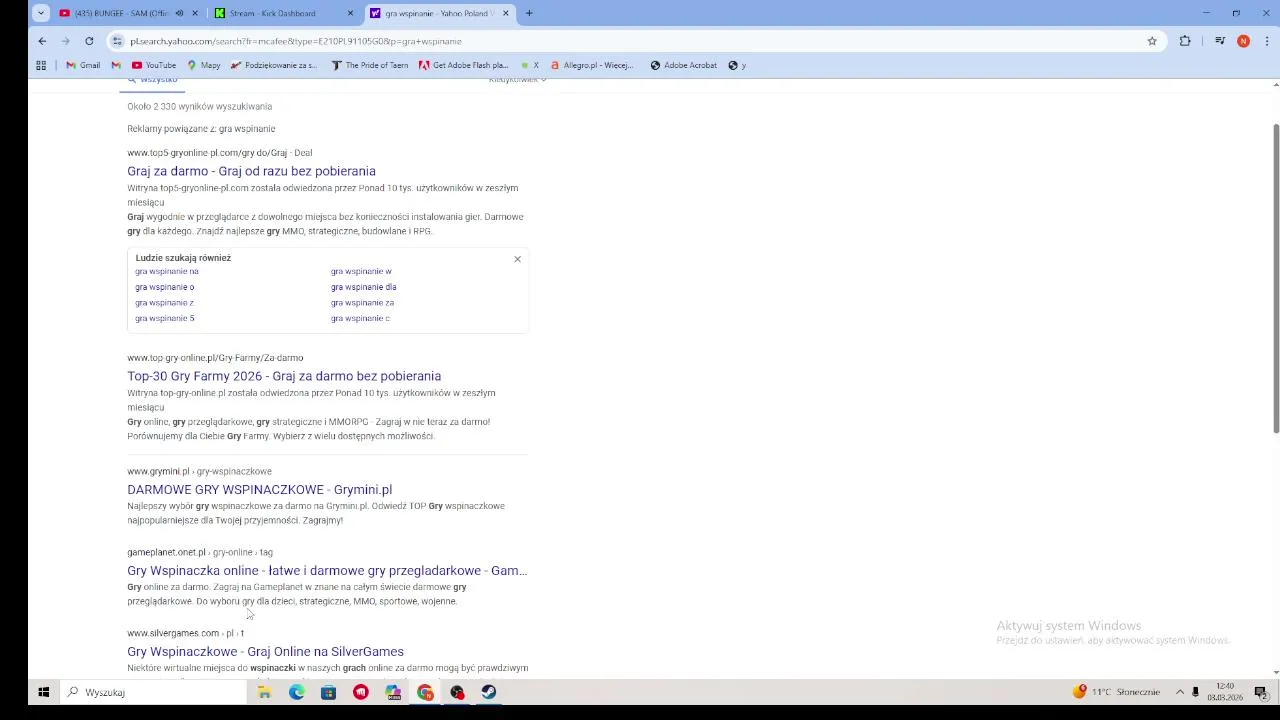This screenshot has width=1280, height=720.
Task: Open DARMOWE GRY WSPINACZKOWE Grymini.pl result
Action: [x=259, y=489]
